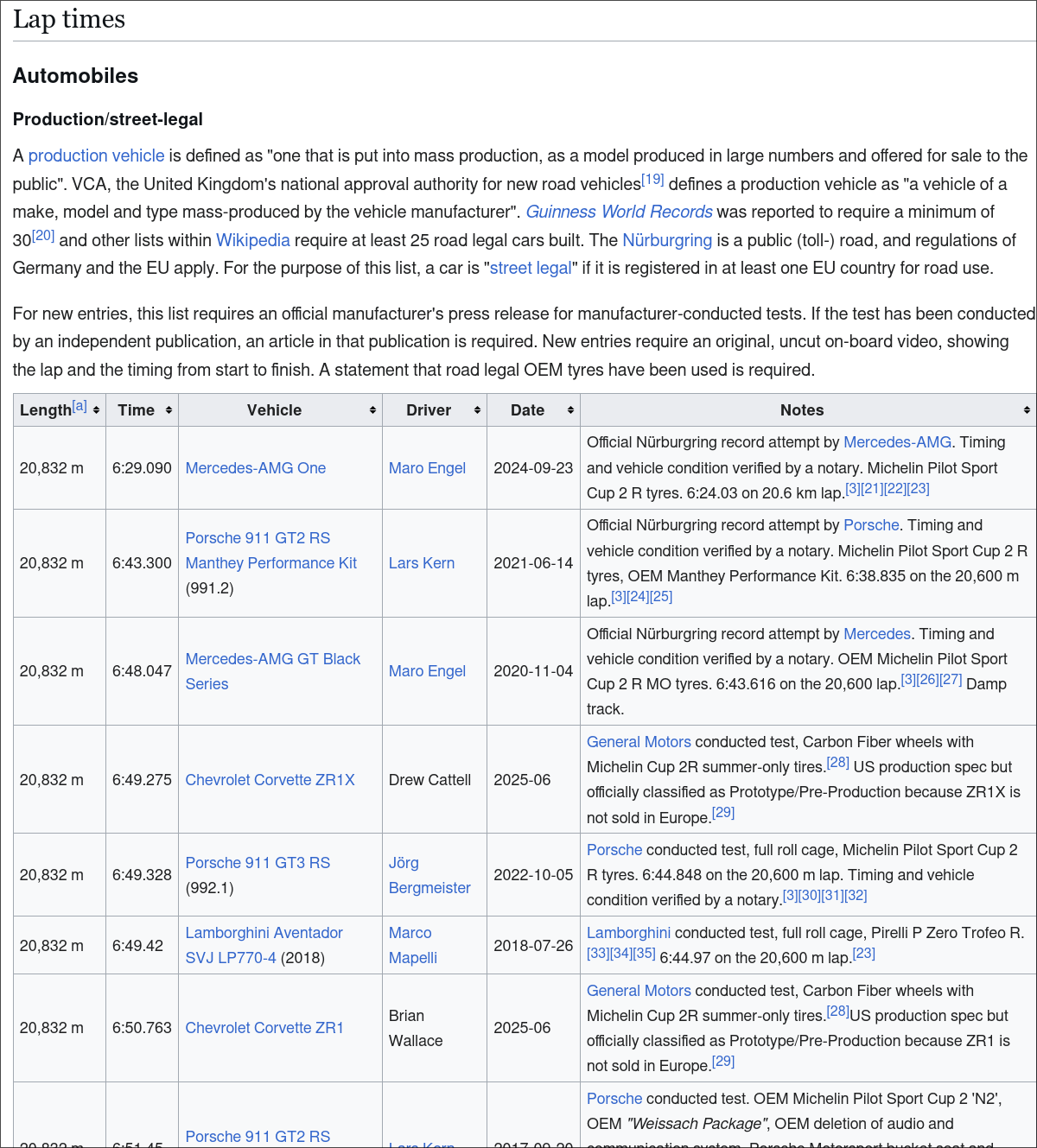The height and width of the screenshot is (1148, 1037).
Task: Open citation [29] in Corvette ZR1X notes
Action: [x=723, y=812]
